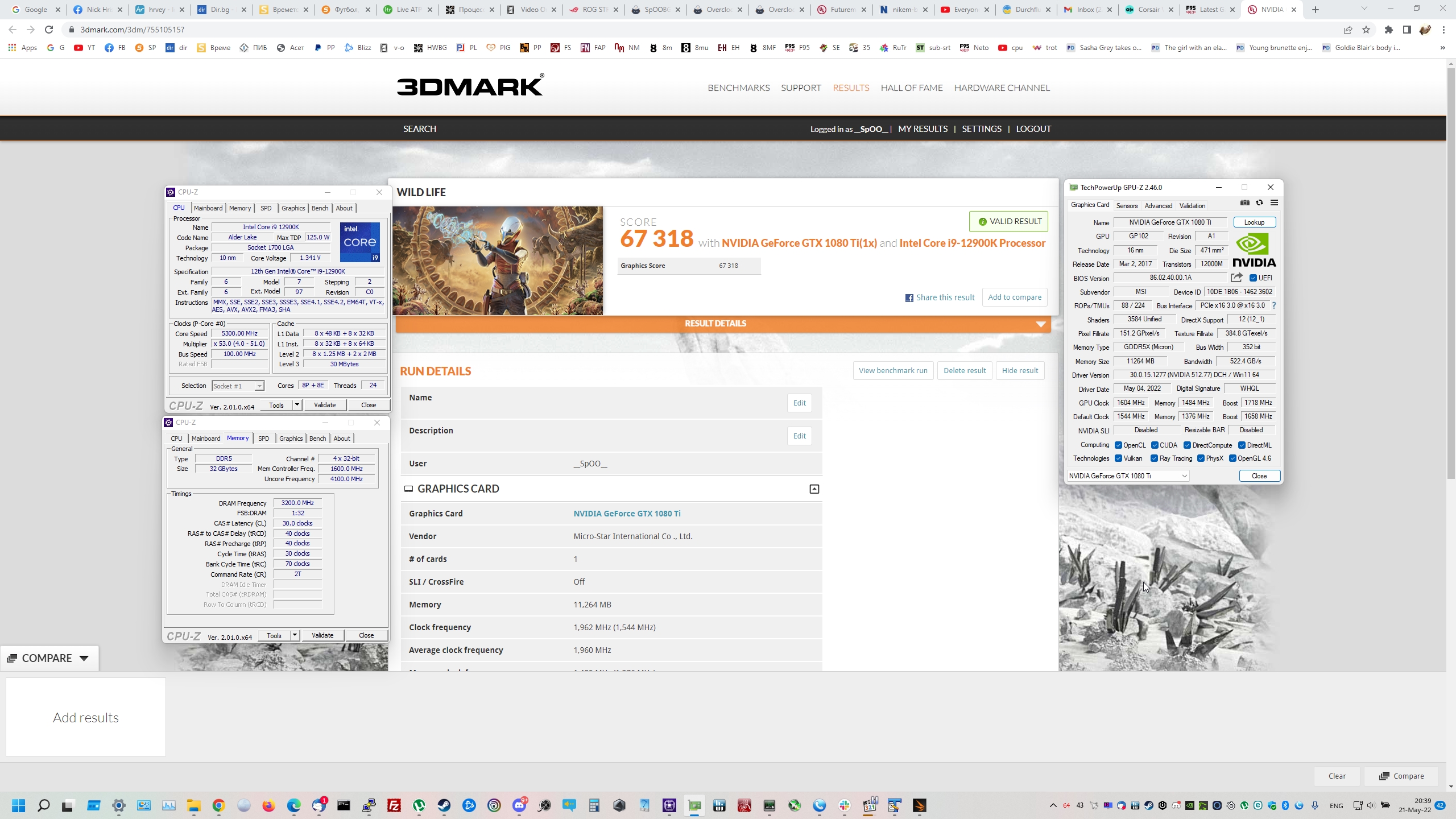Click the GPU-Z refresh icon

click(x=1259, y=203)
